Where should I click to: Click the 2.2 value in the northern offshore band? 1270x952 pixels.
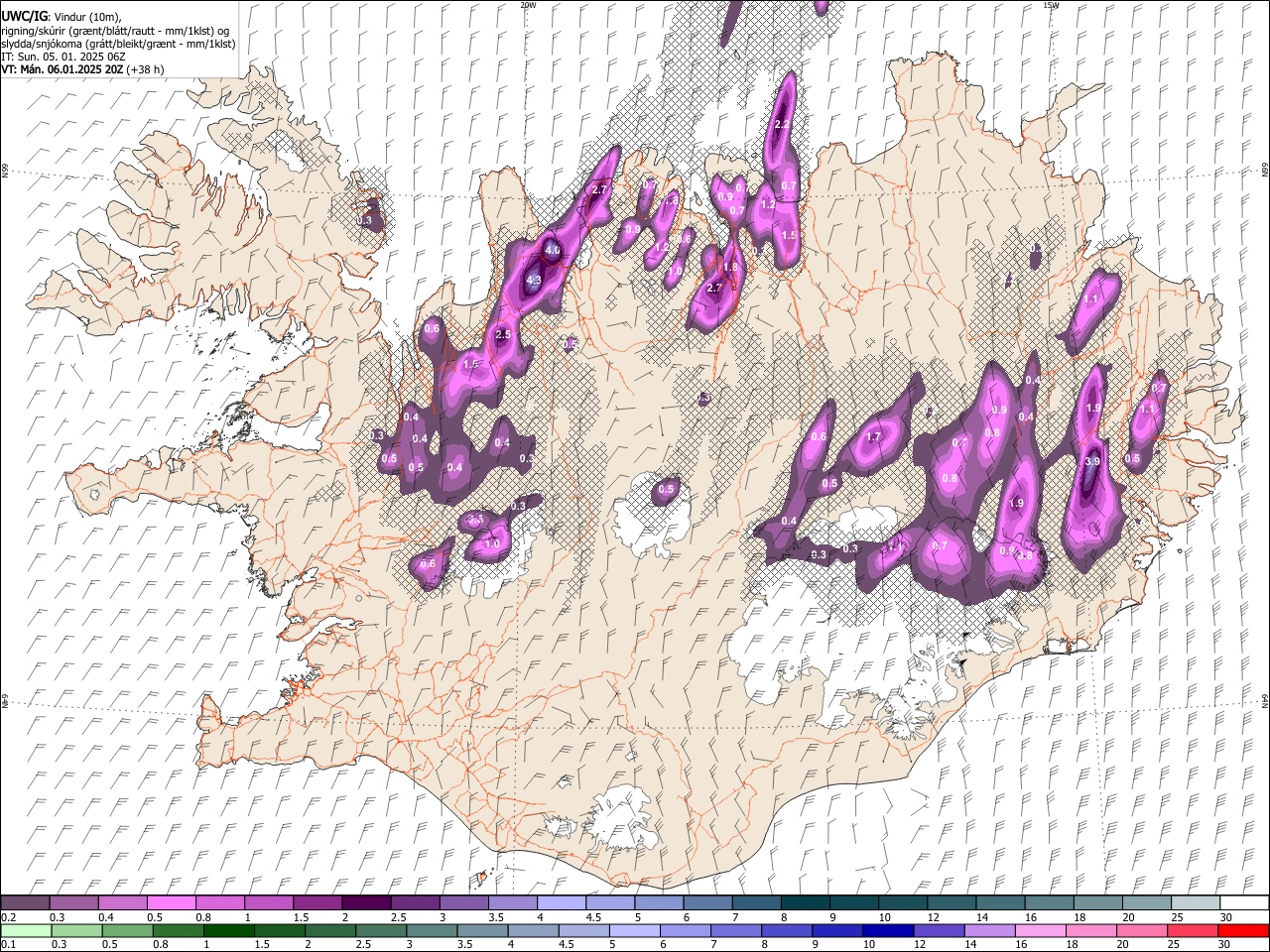pos(781,125)
